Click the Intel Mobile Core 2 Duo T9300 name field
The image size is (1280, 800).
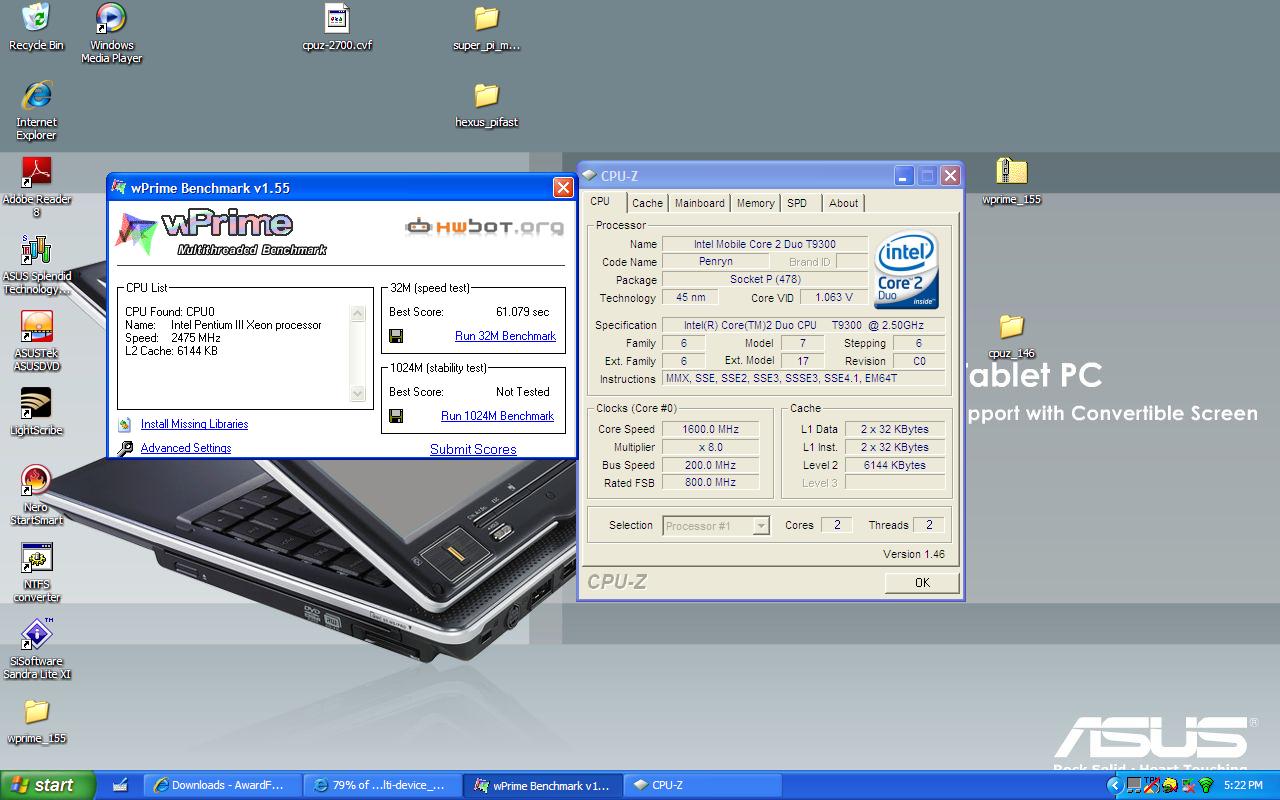click(x=765, y=244)
